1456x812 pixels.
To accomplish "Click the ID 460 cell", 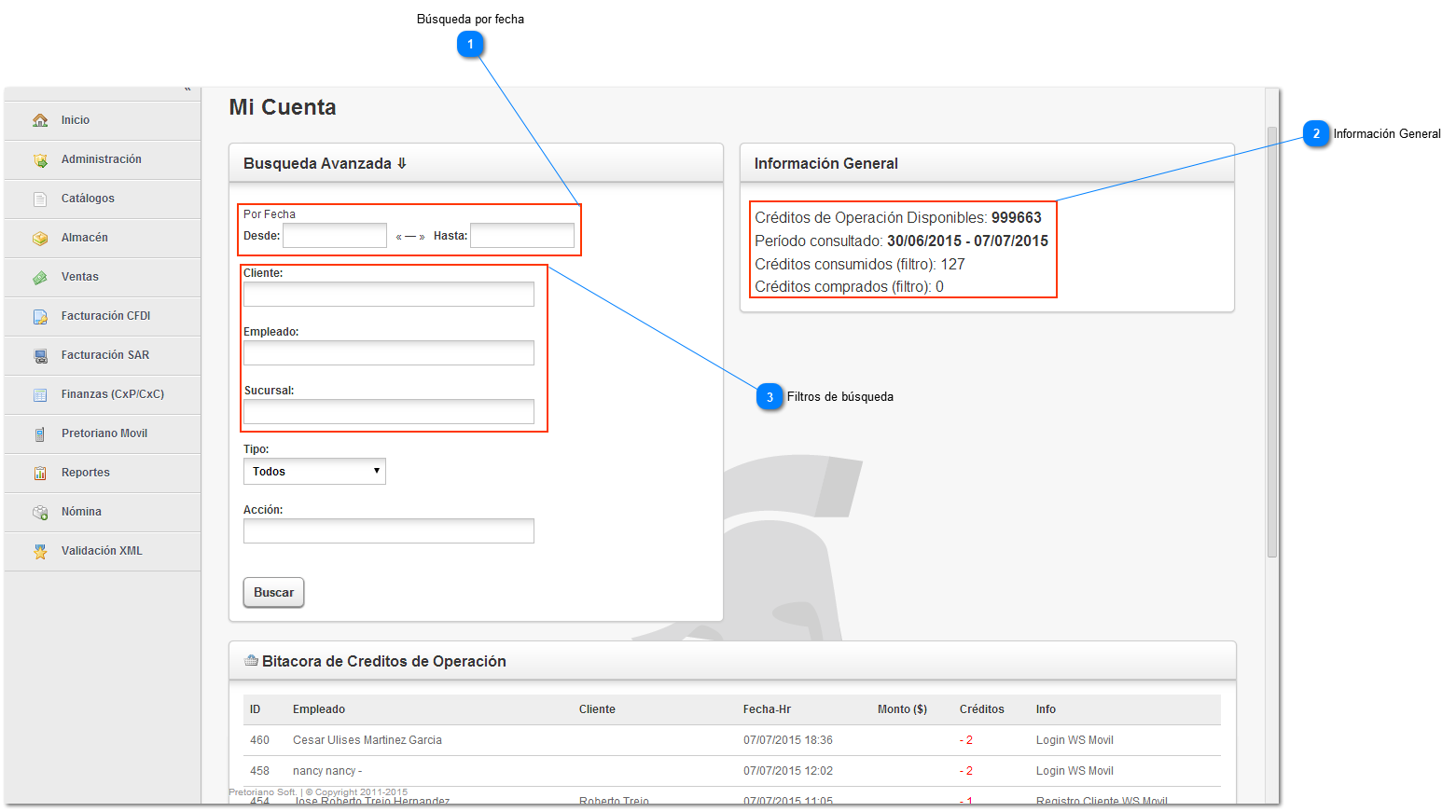I will tap(259, 740).
